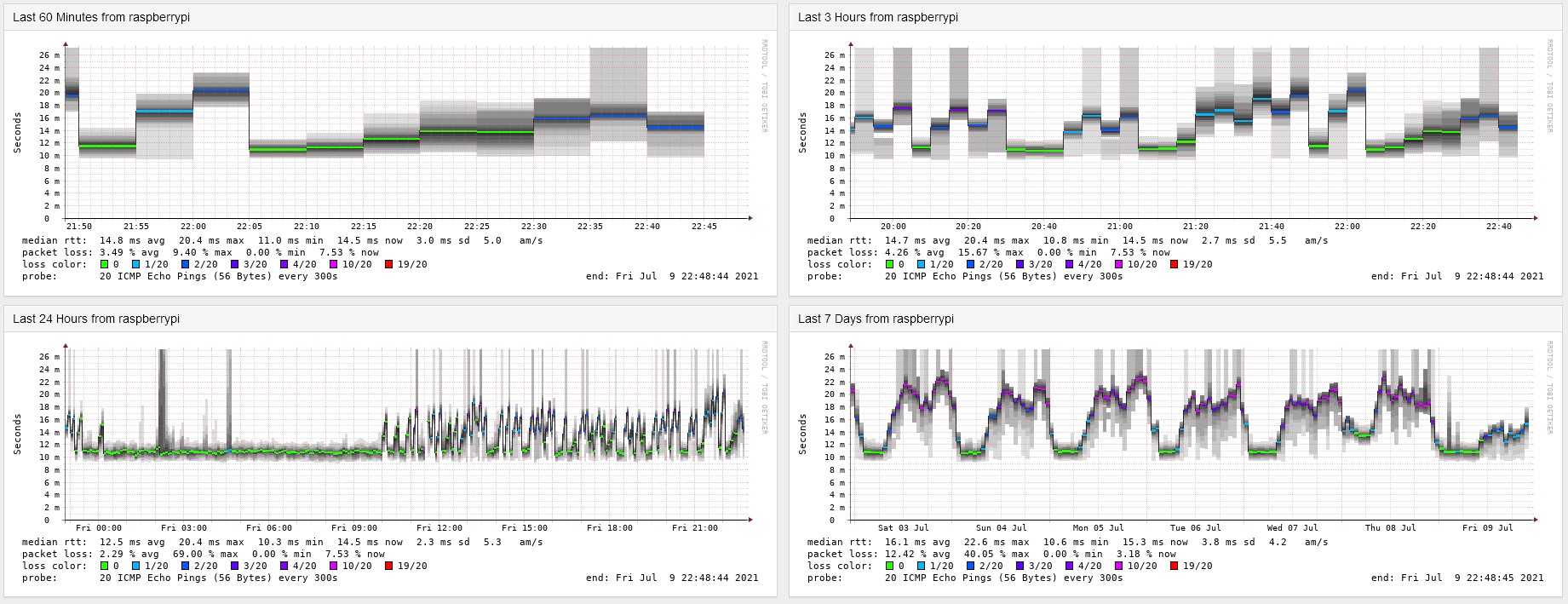Click blue 2/20 swatch in 3 Hours legend
This screenshot has width=1568, height=604.
pos(970,265)
